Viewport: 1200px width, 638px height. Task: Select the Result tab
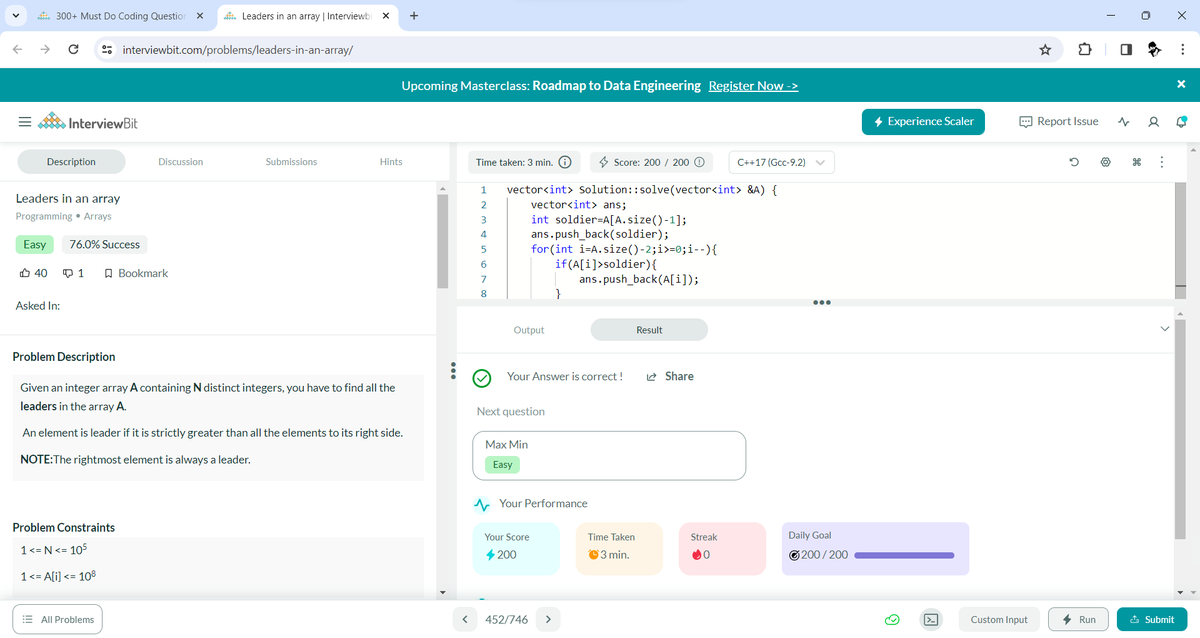(x=649, y=330)
